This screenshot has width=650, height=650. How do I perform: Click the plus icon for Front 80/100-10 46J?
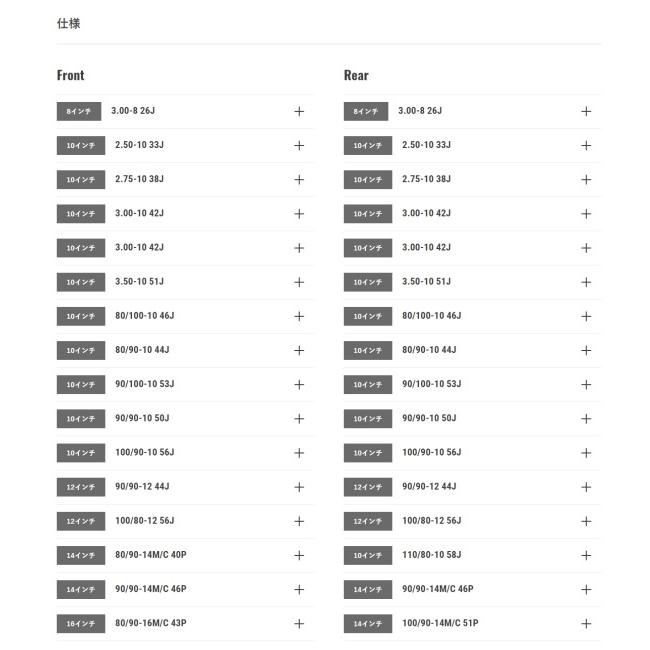coord(299,316)
